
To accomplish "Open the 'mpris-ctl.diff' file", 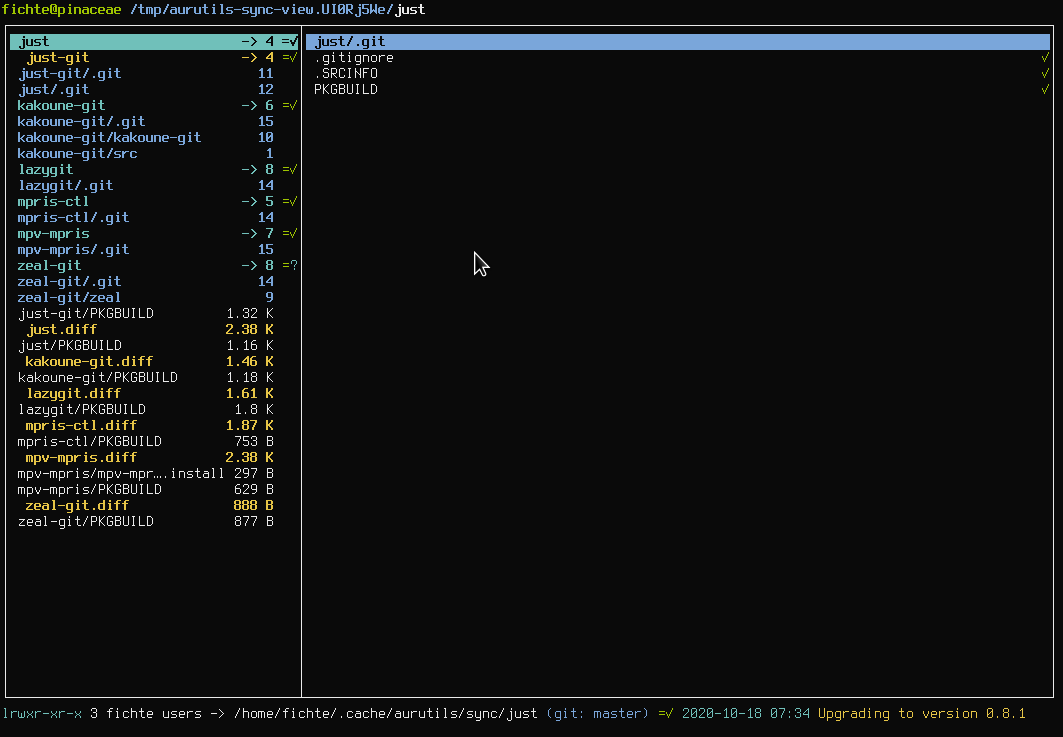I will pos(154,426).
